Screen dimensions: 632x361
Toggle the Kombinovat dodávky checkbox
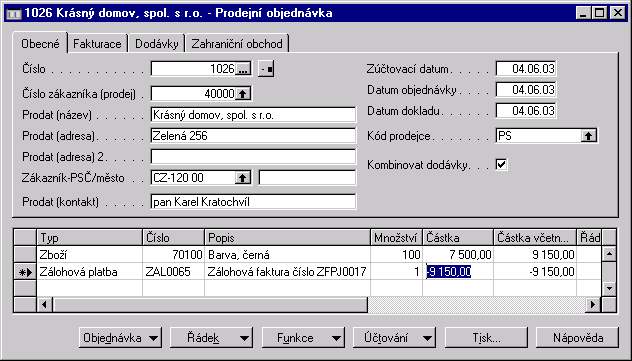tap(501, 164)
